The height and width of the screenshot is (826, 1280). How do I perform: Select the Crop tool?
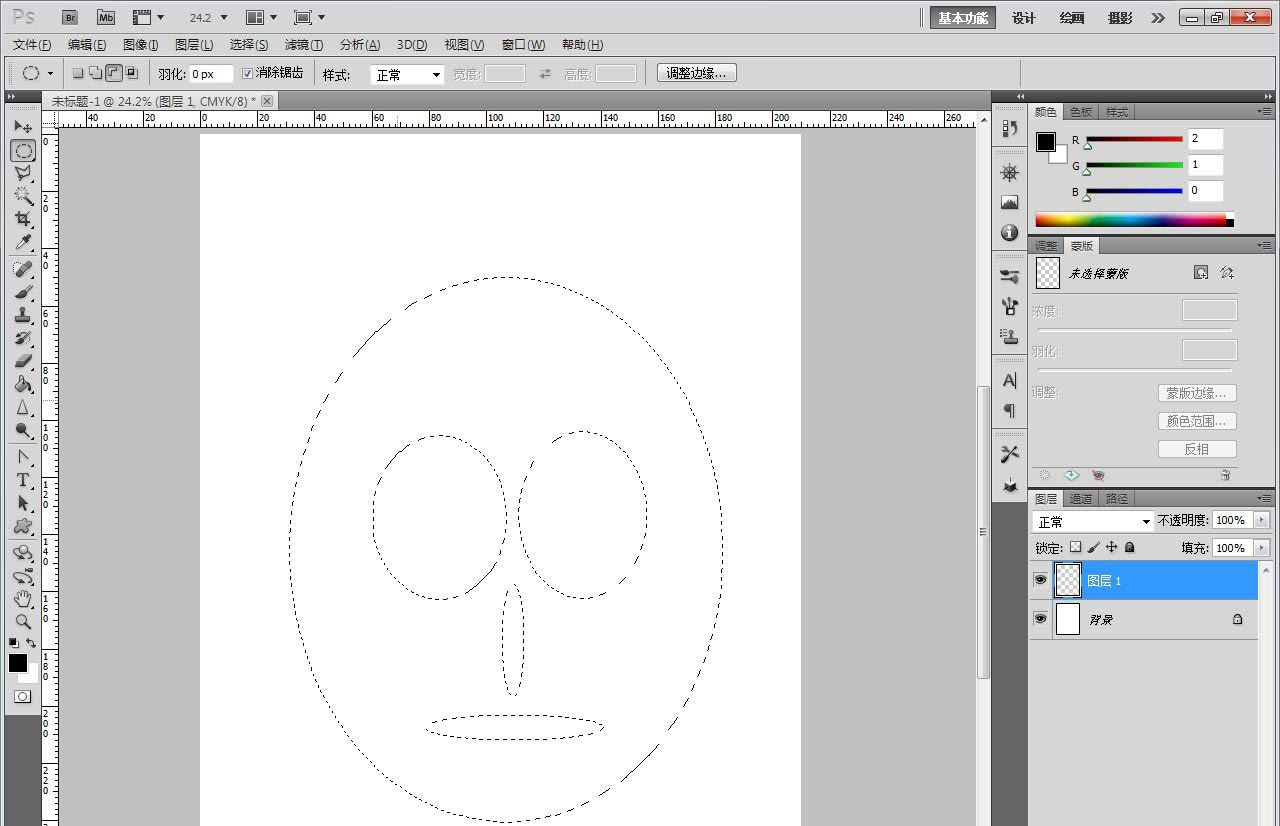pyautogui.click(x=22, y=219)
